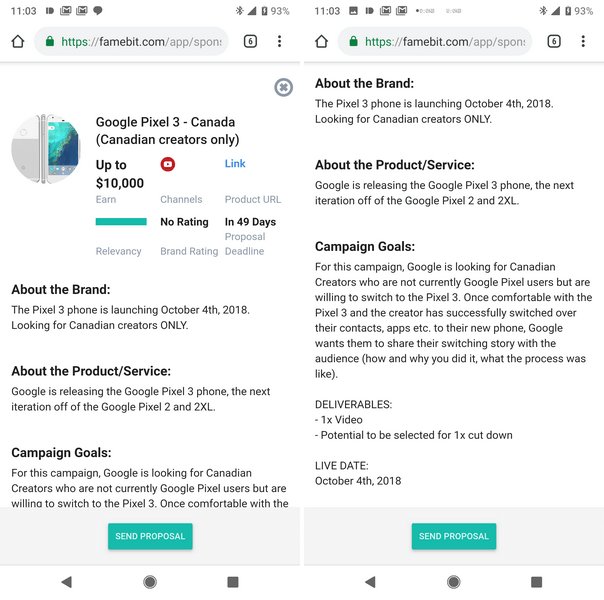
Task: Open tab switcher in left browser
Action: pyautogui.click(x=250, y=42)
